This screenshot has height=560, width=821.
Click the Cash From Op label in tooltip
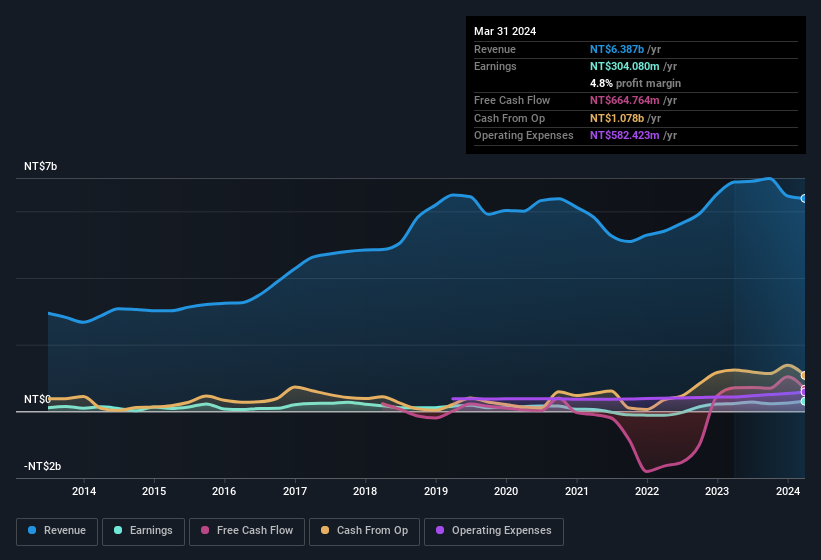509,118
